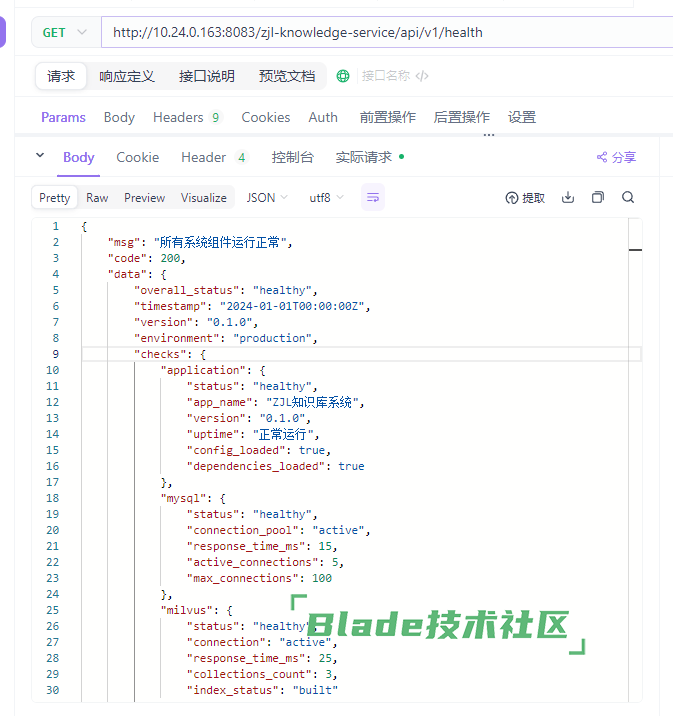This screenshot has height=716, width=673.
Task: Select the Pretty view mode
Action: [54, 198]
